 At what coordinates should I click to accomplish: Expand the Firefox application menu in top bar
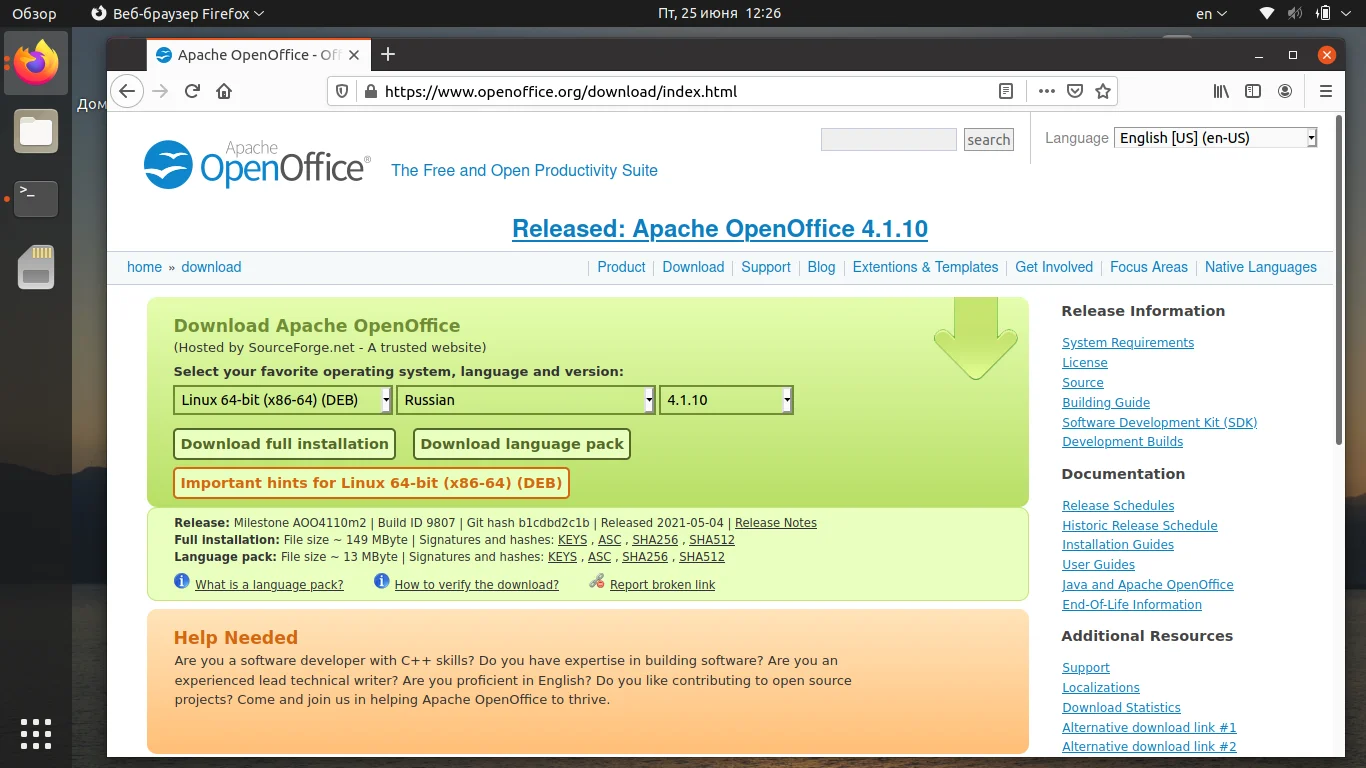click(177, 14)
